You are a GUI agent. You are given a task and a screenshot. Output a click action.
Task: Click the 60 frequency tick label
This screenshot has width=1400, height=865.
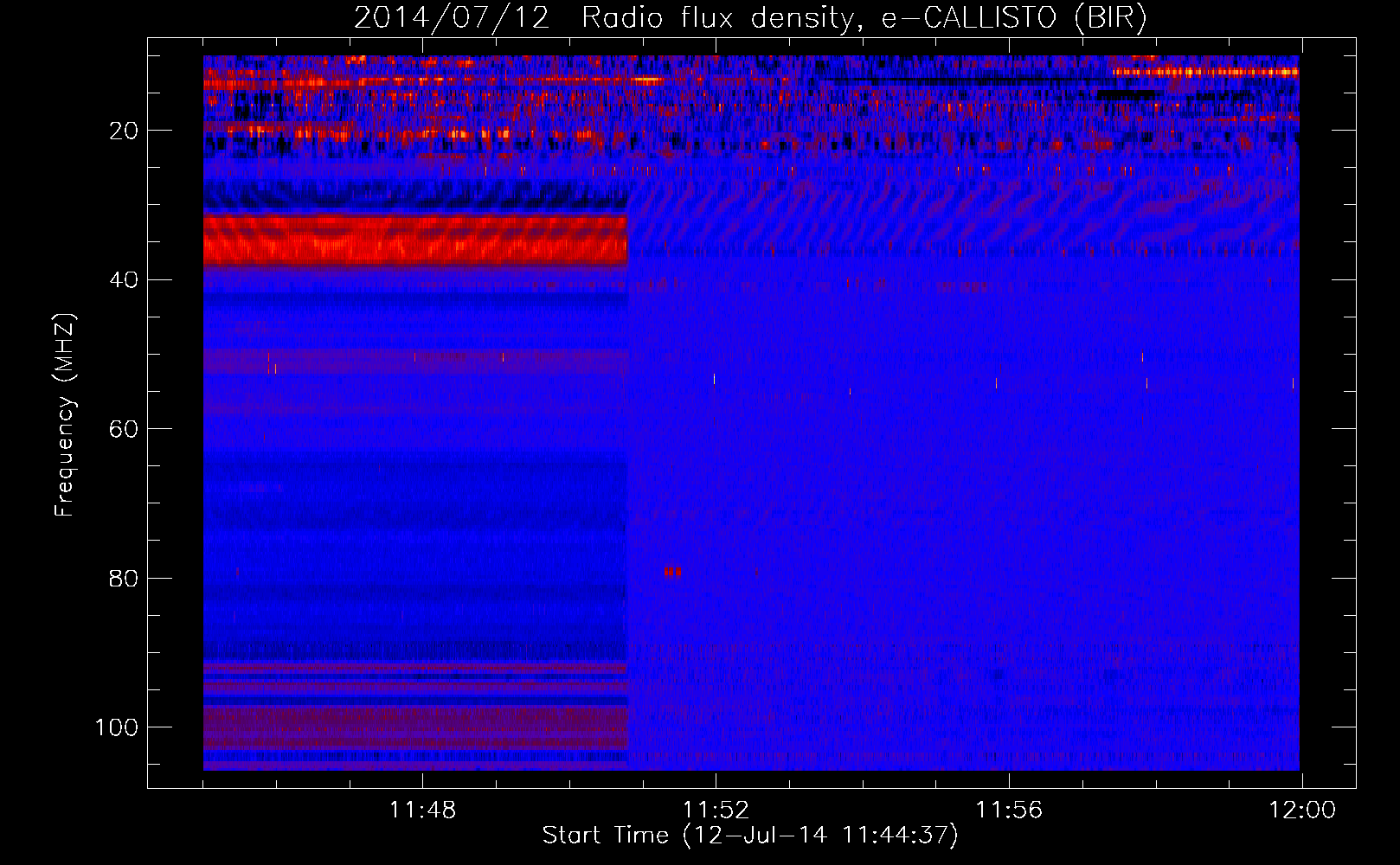125,429
